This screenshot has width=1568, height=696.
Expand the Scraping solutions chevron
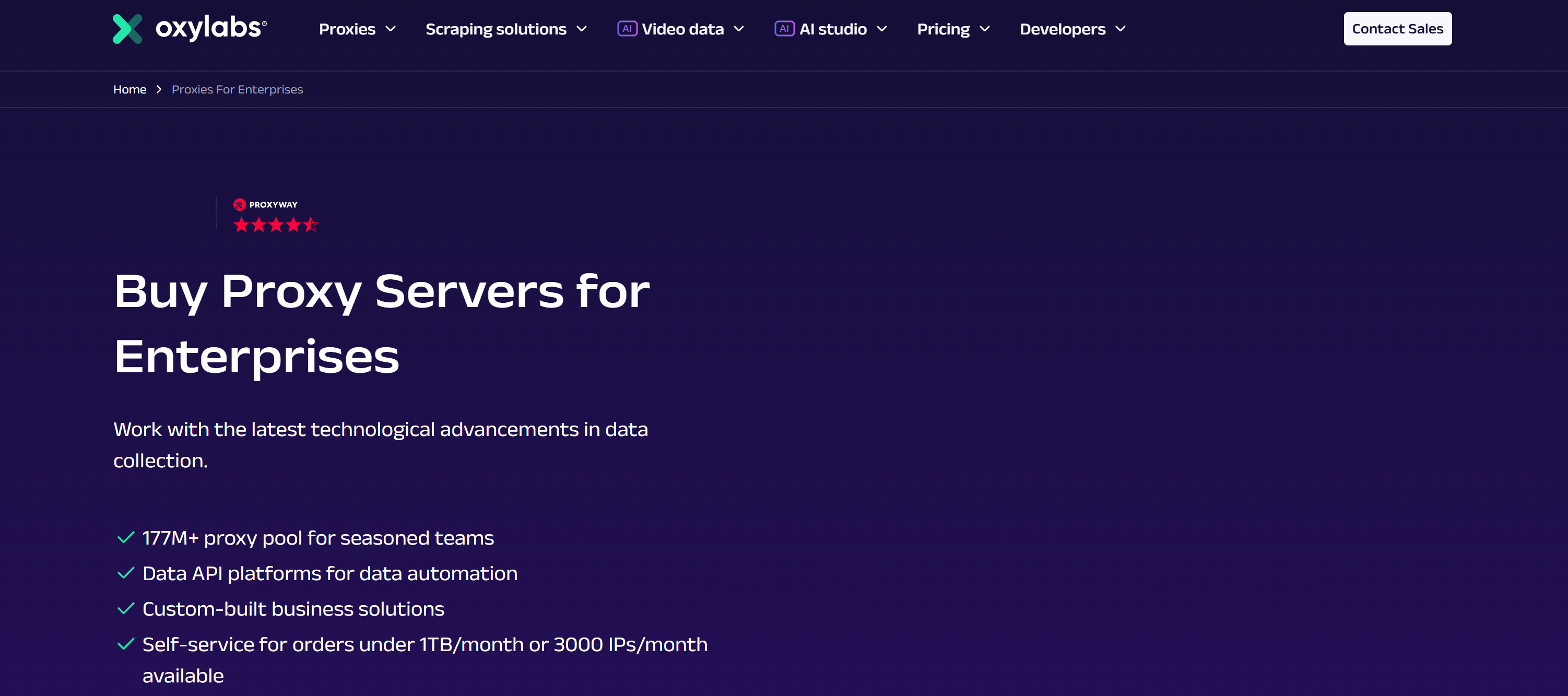[581, 29]
